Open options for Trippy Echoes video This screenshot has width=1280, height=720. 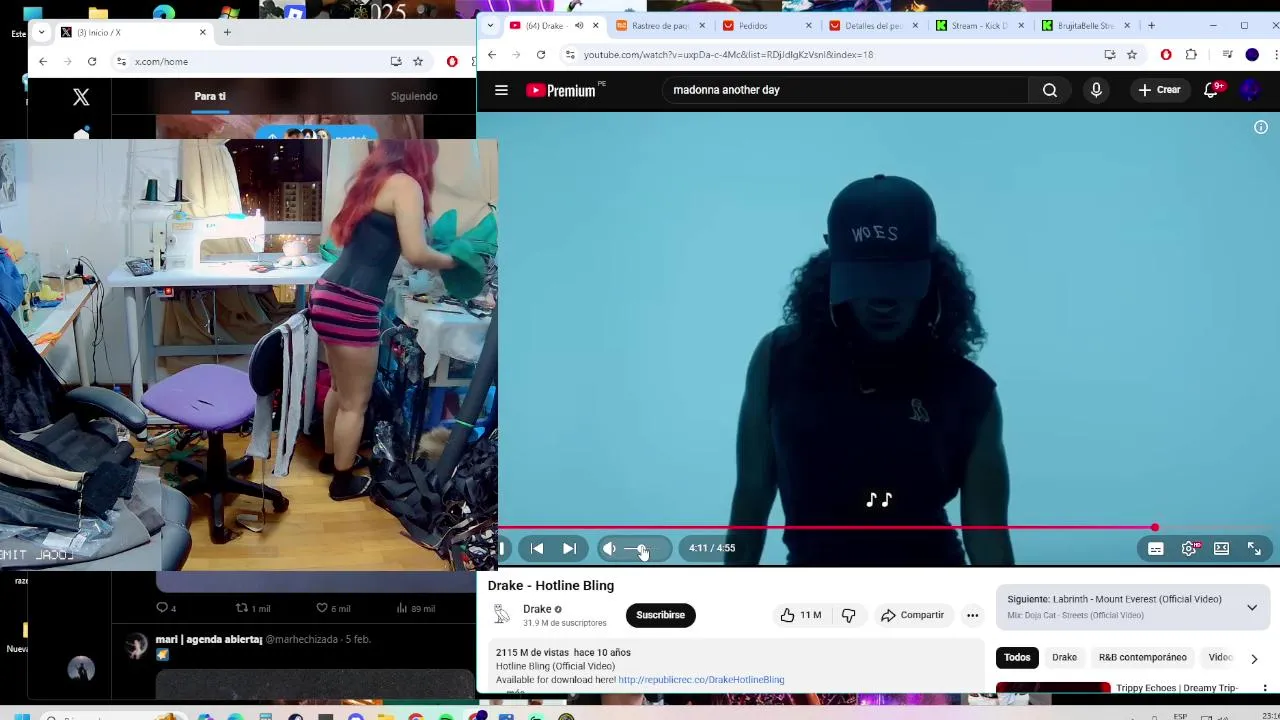click(1265, 688)
